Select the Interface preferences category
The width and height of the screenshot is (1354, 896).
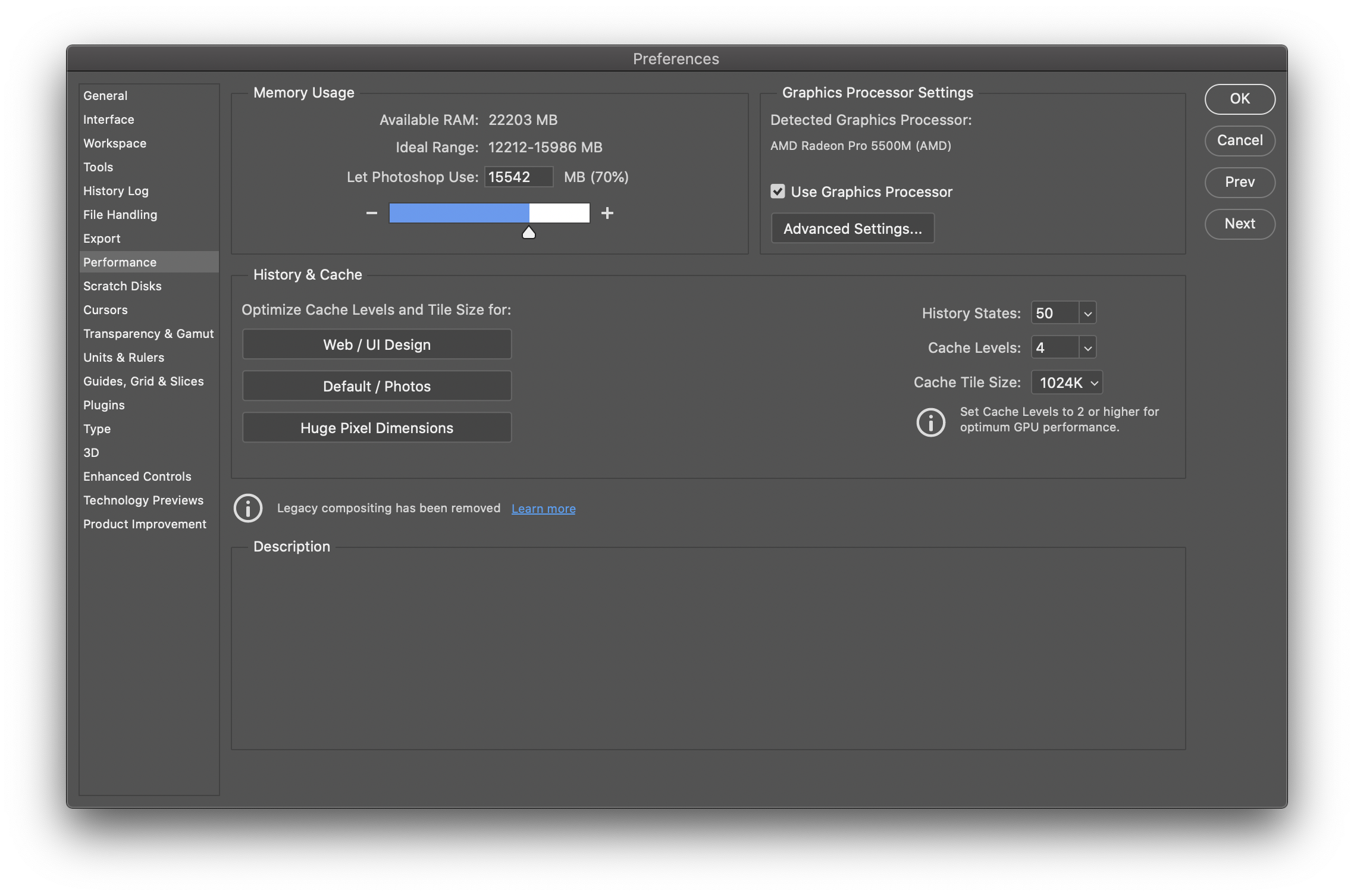[109, 120]
